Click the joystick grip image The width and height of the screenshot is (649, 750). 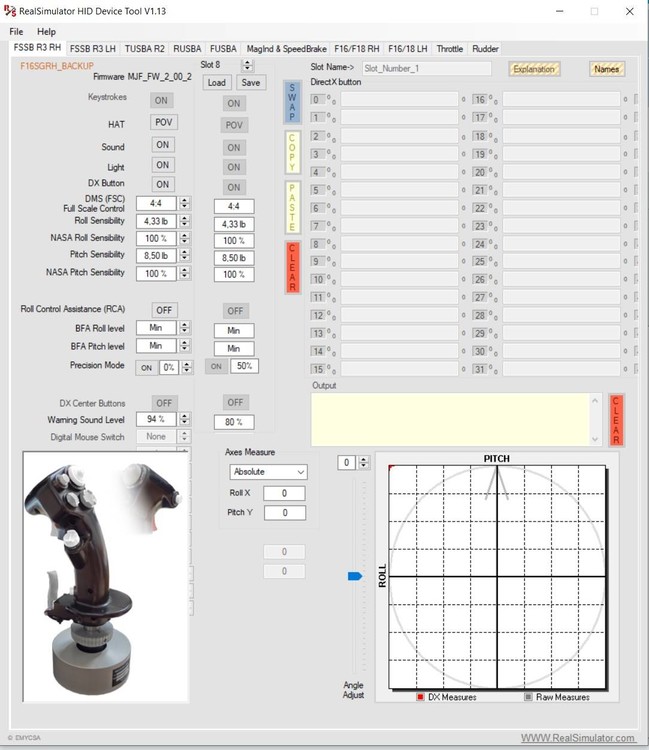(x=106, y=577)
